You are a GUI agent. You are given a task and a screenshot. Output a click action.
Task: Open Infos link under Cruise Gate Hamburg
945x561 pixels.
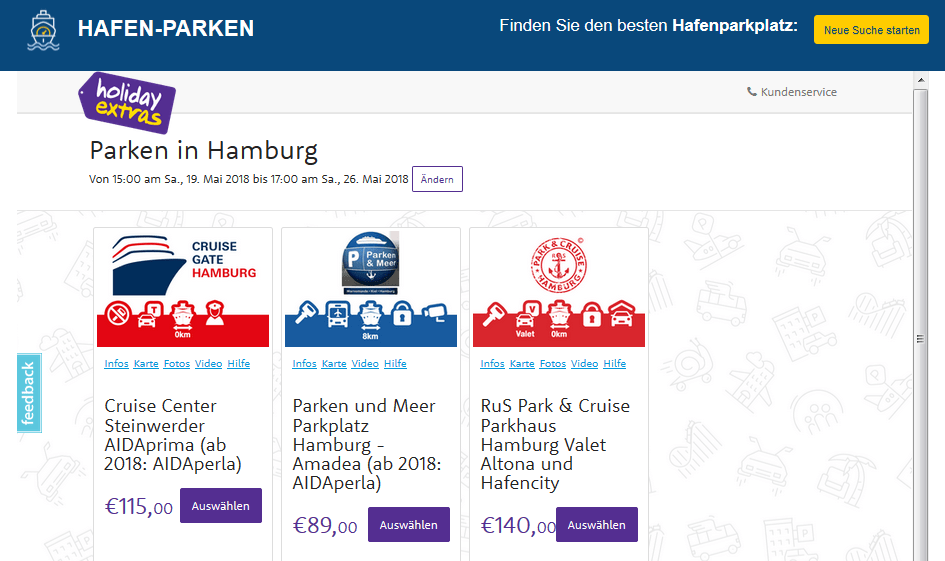(116, 363)
